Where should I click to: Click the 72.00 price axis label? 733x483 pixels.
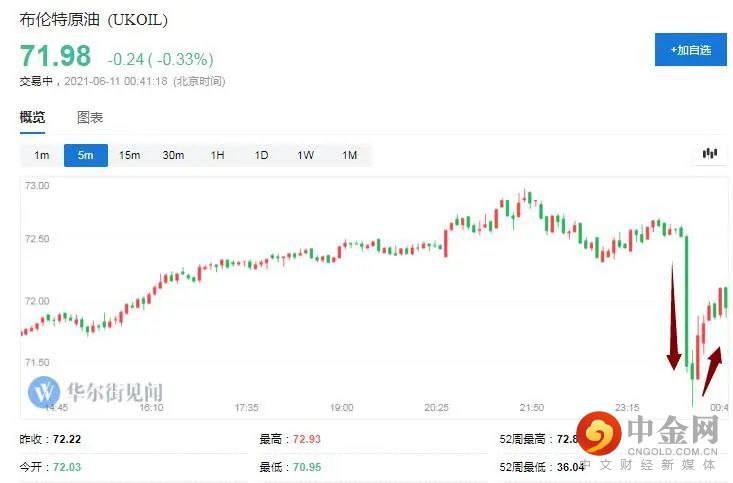tap(37, 301)
